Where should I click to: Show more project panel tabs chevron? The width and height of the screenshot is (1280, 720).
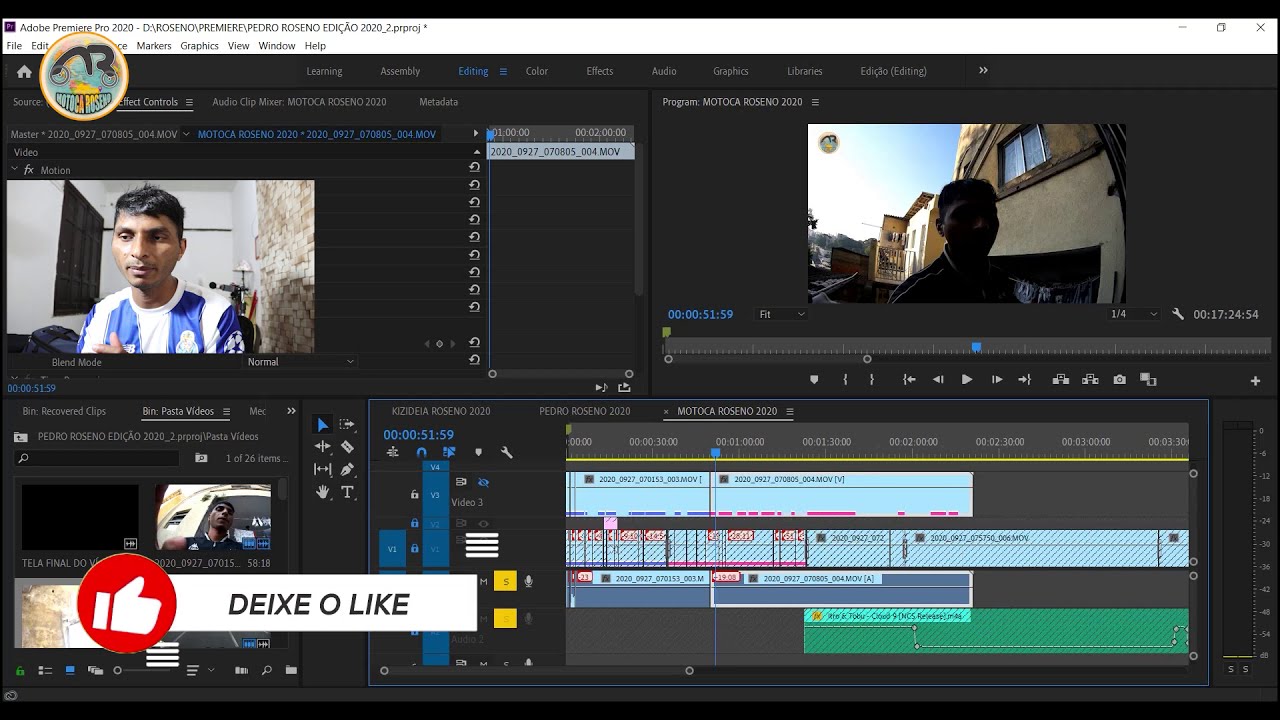291,411
